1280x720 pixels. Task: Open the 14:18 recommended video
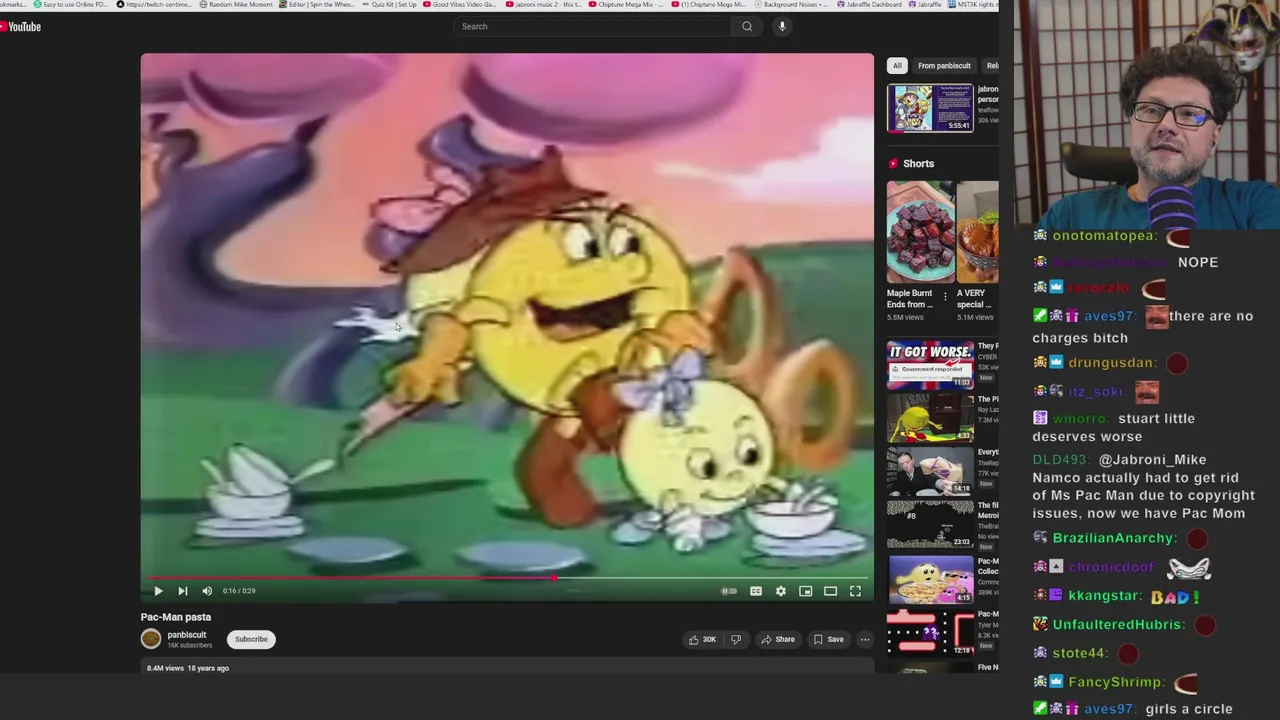[930, 470]
